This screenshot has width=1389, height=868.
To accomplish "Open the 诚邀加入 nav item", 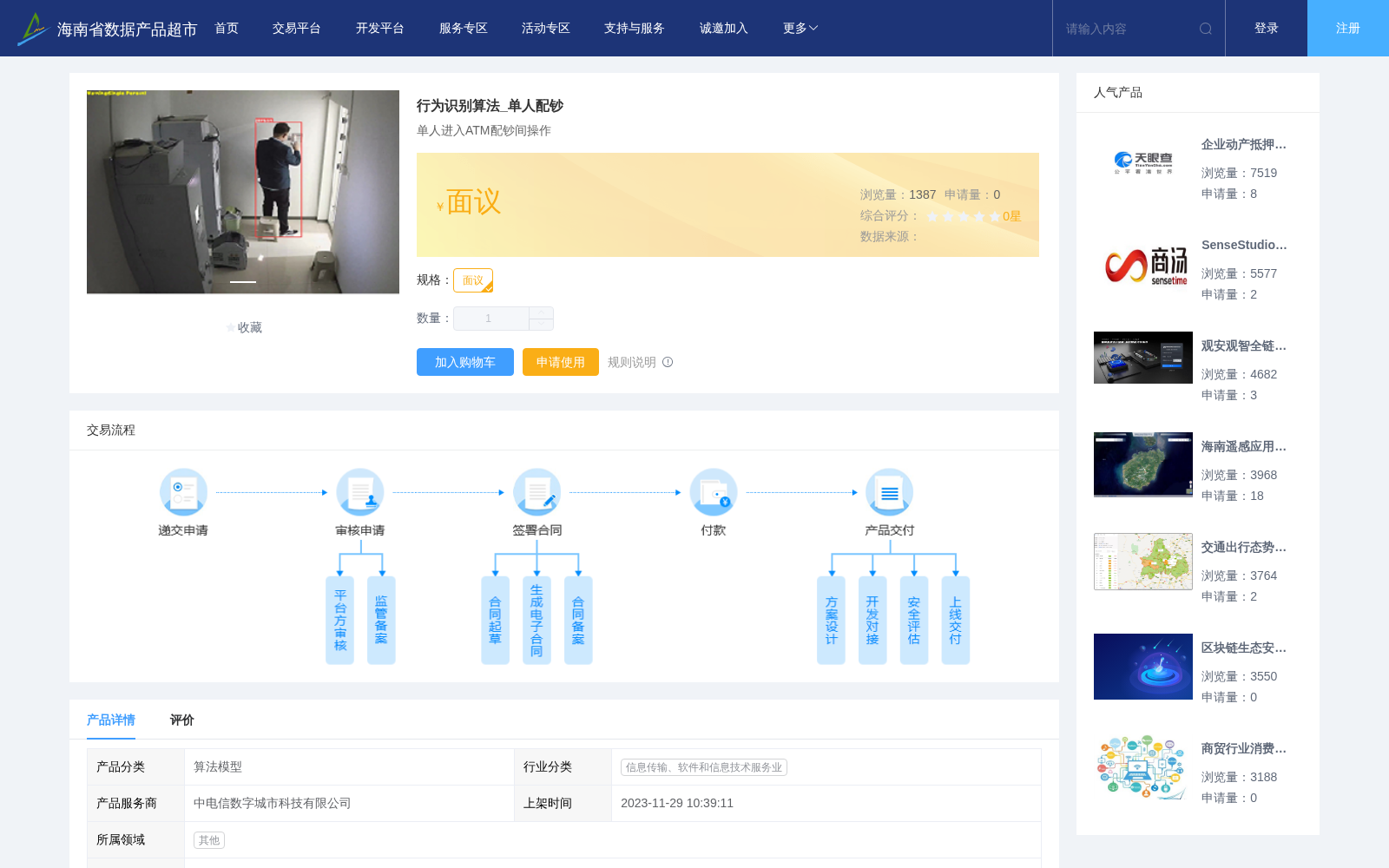I will click(724, 29).
